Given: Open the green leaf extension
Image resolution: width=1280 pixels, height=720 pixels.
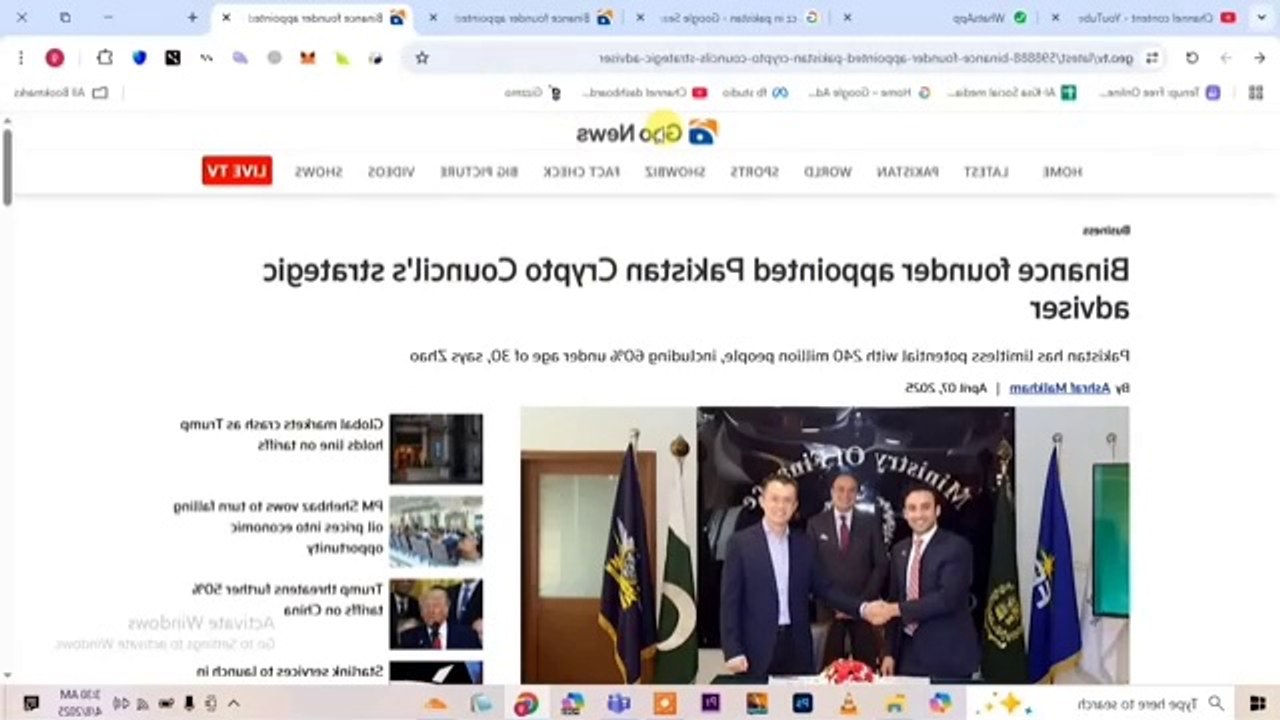Looking at the screenshot, I should click(x=342, y=58).
